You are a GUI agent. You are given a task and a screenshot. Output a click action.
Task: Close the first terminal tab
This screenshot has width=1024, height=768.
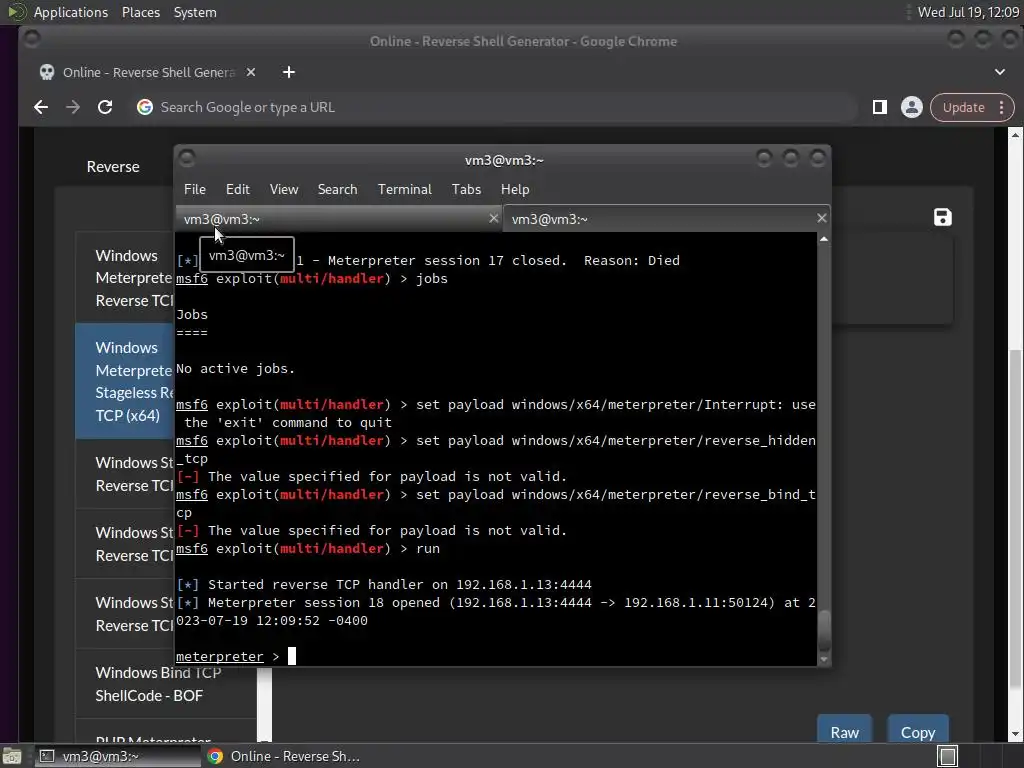point(494,218)
